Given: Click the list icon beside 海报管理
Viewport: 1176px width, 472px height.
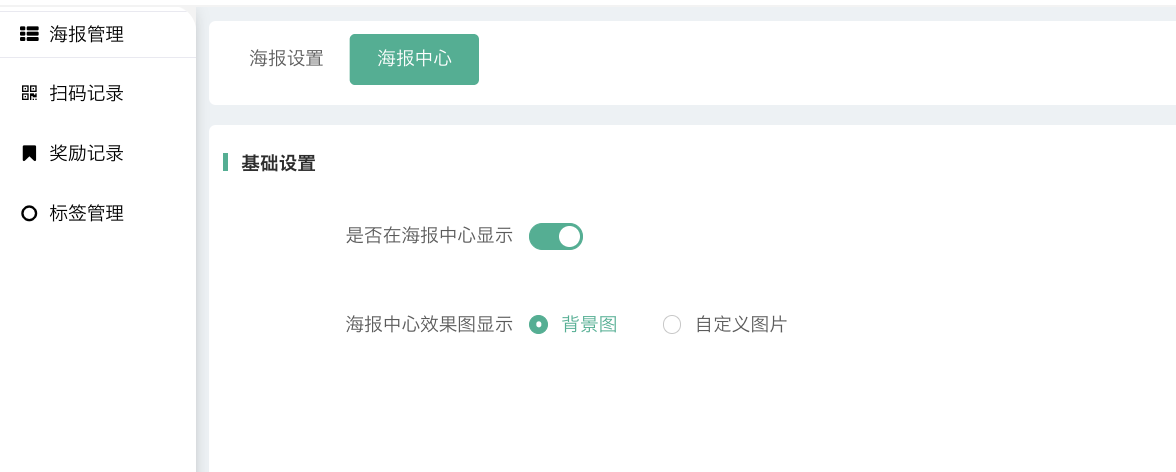Looking at the screenshot, I should coord(29,34).
